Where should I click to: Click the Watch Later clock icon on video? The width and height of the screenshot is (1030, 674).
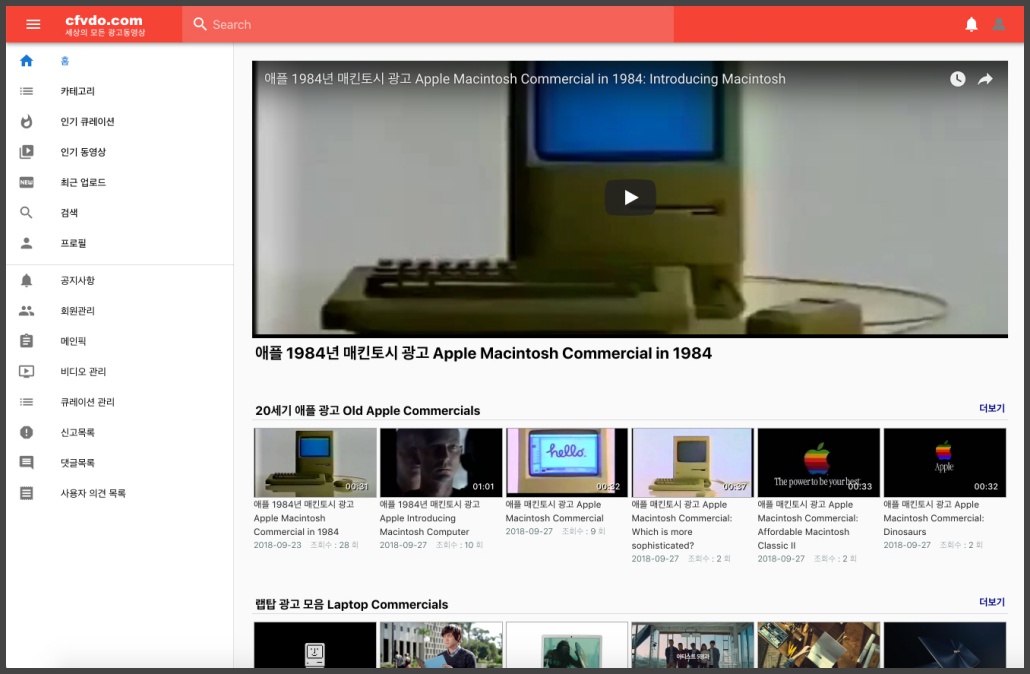tap(957, 79)
